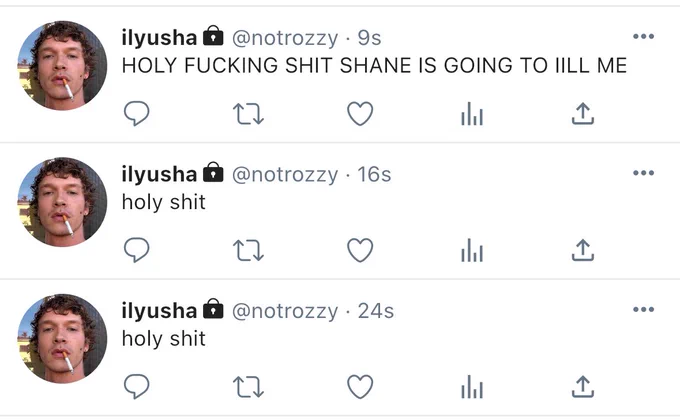
Task: Open more options for the 24s tweet
Action: (644, 309)
